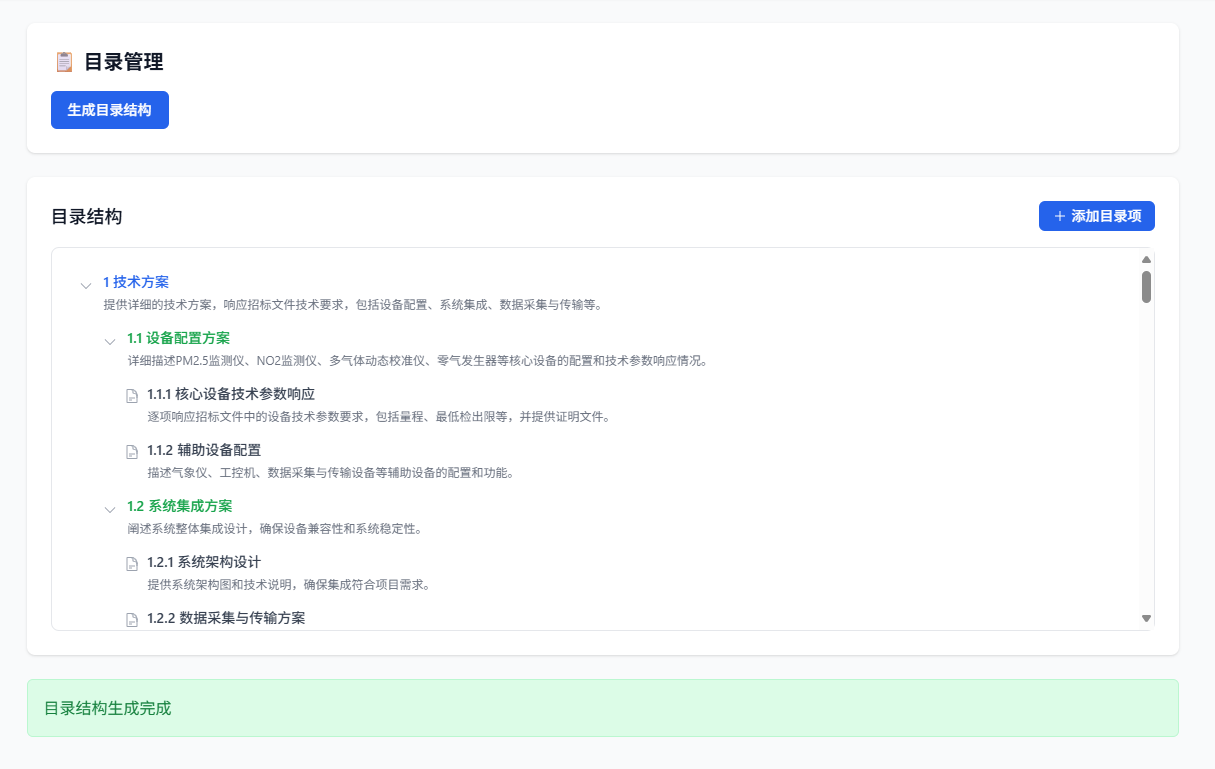Select 1.2.1 系统架构设计 item
This screenshot has height=769, width=1215.
(x=204, y=562)
